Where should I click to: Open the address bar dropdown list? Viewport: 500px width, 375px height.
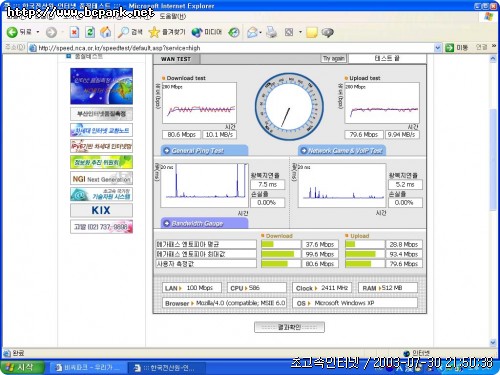[438, 48]
